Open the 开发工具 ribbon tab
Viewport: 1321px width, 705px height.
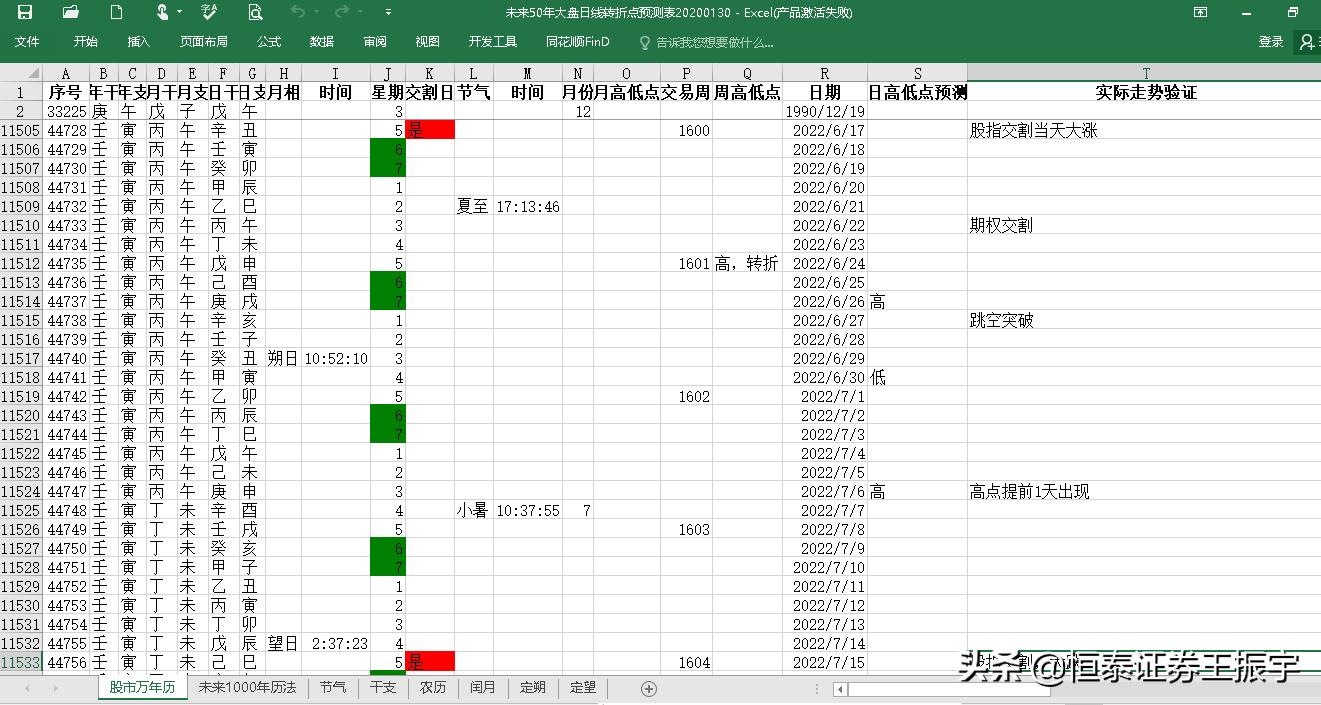[x=491, y=42]
